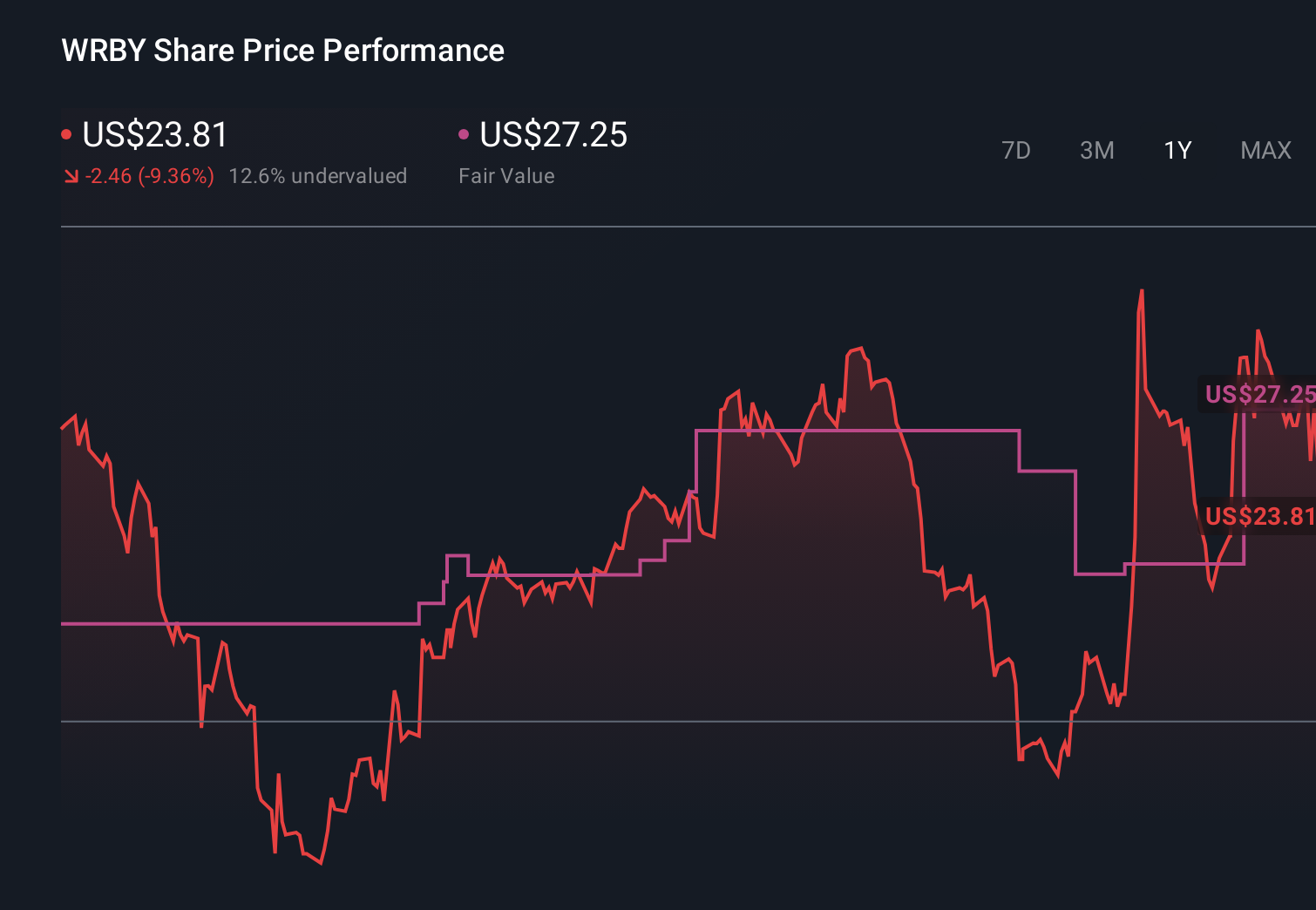The width and height of the screenshot is (1316, 910).
Task: Click the -2.46 (-9.36%) change indicator
Action: click(x=148, y=175)
